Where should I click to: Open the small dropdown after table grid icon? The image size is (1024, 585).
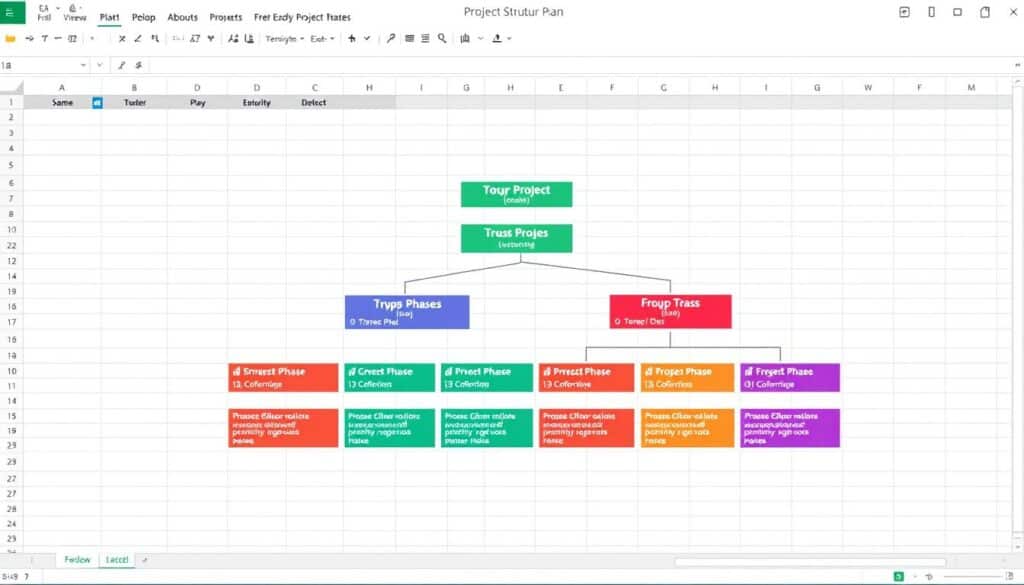pos(91,39)
